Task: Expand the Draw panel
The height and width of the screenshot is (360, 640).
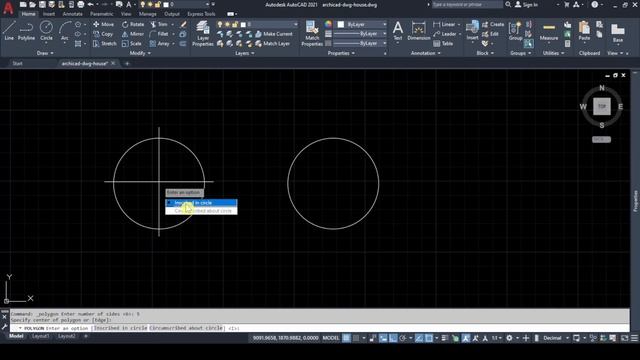Action: pos(45,53)
